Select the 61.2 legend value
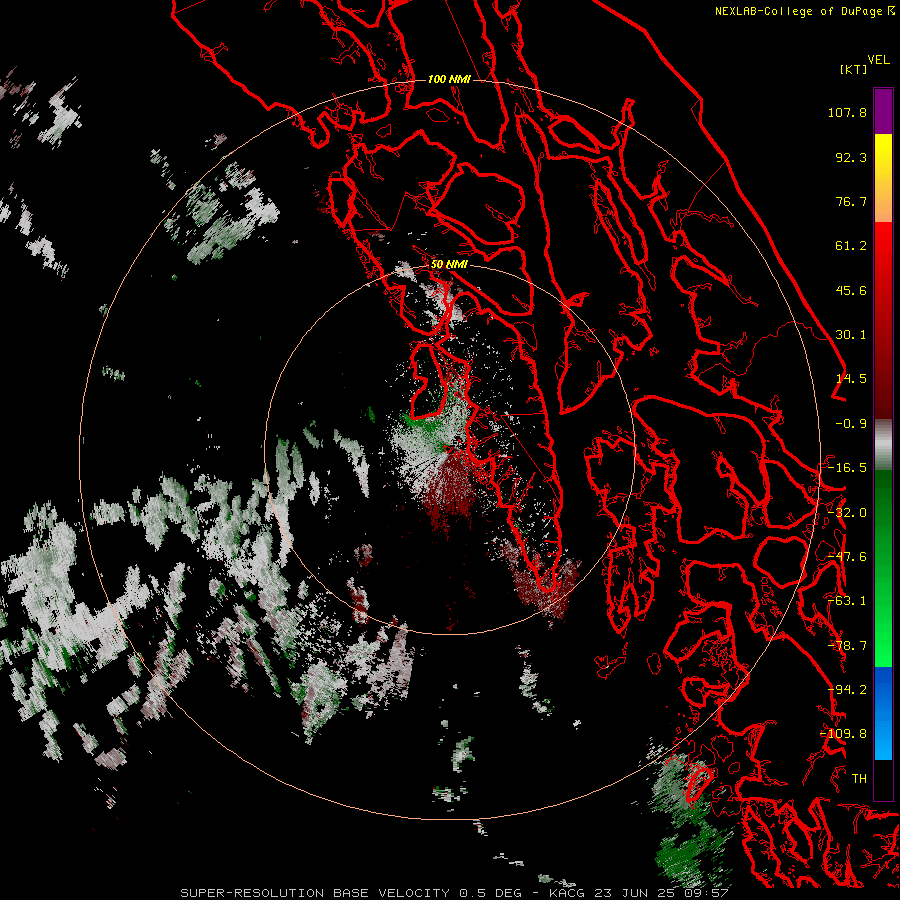Image resolution: width=900 pixels, height=900 pixels. tap(851, 246)
